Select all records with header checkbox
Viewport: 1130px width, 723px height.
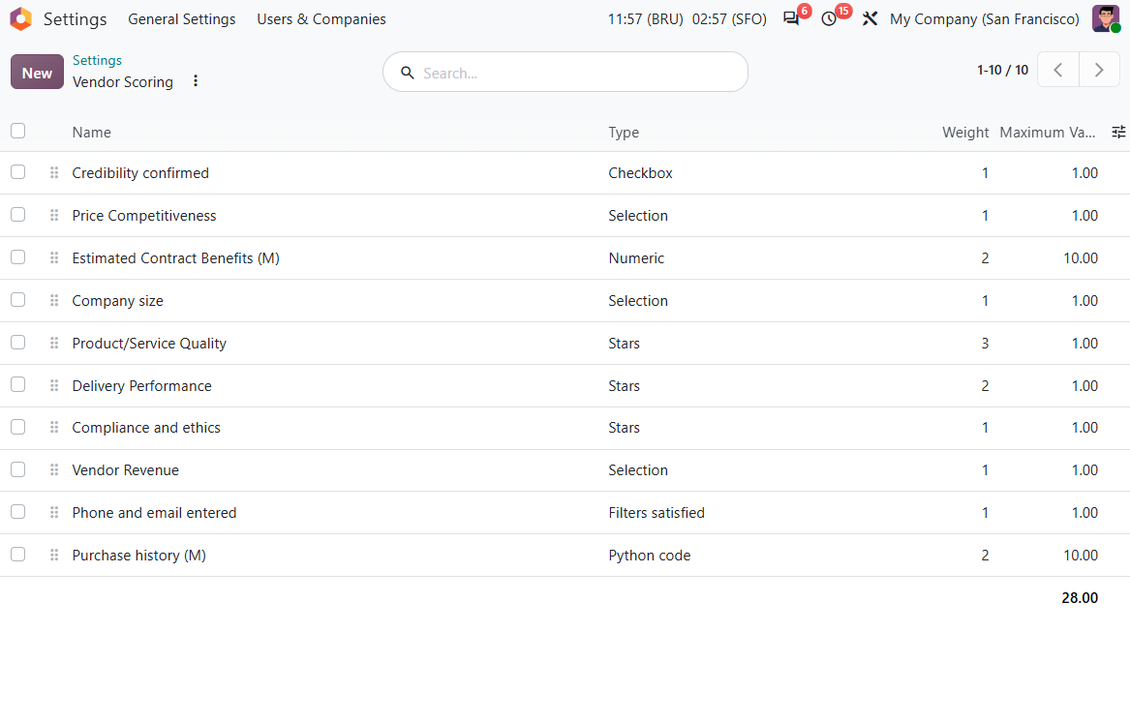tap(18, 130)
